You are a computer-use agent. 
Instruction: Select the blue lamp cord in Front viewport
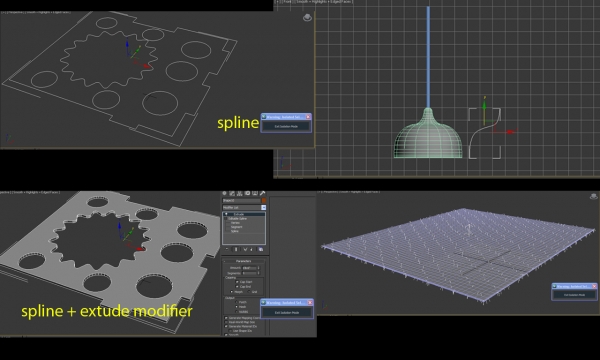coord(428,57)
